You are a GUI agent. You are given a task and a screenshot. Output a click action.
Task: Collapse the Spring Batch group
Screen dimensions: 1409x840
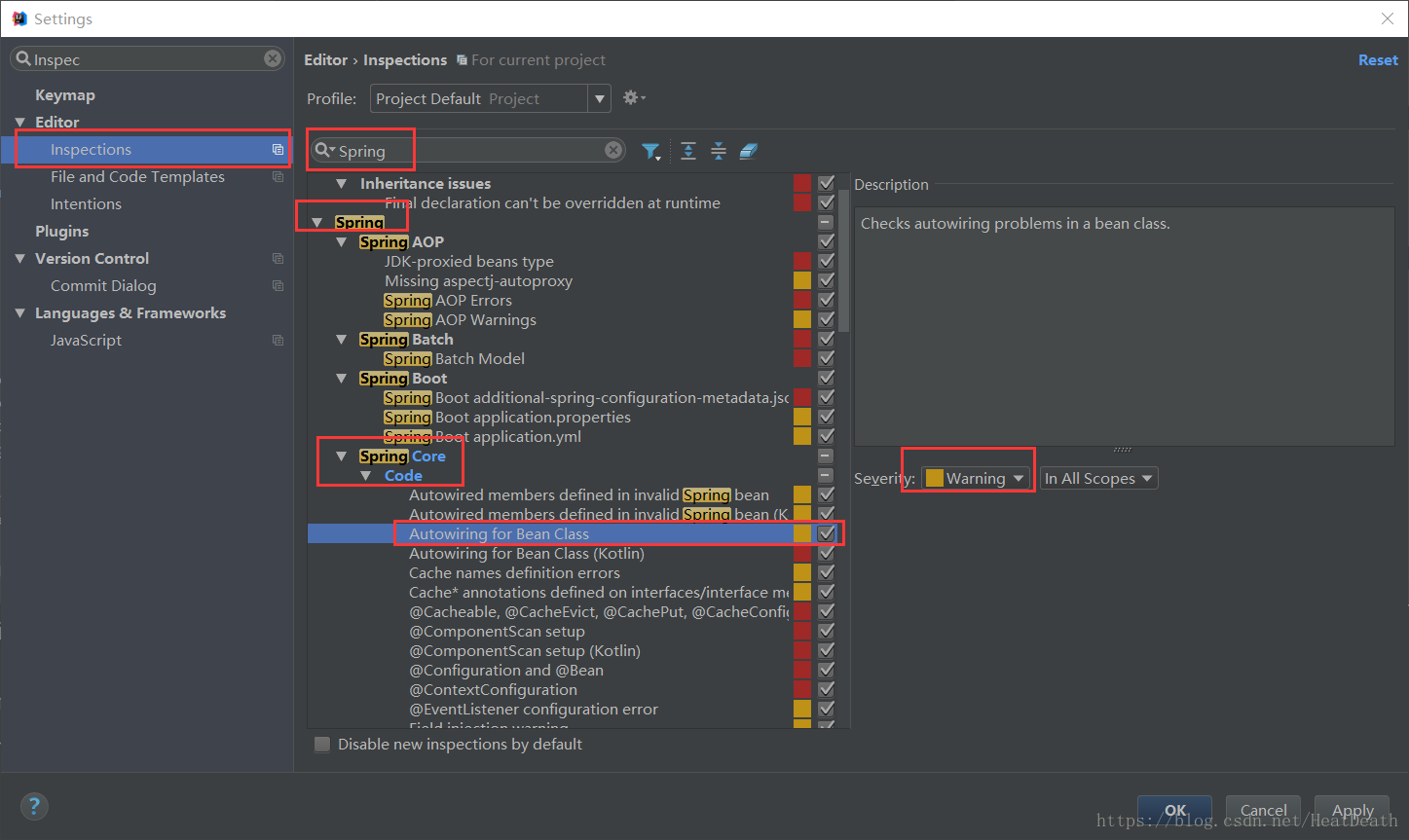click(x=341, y=339)
